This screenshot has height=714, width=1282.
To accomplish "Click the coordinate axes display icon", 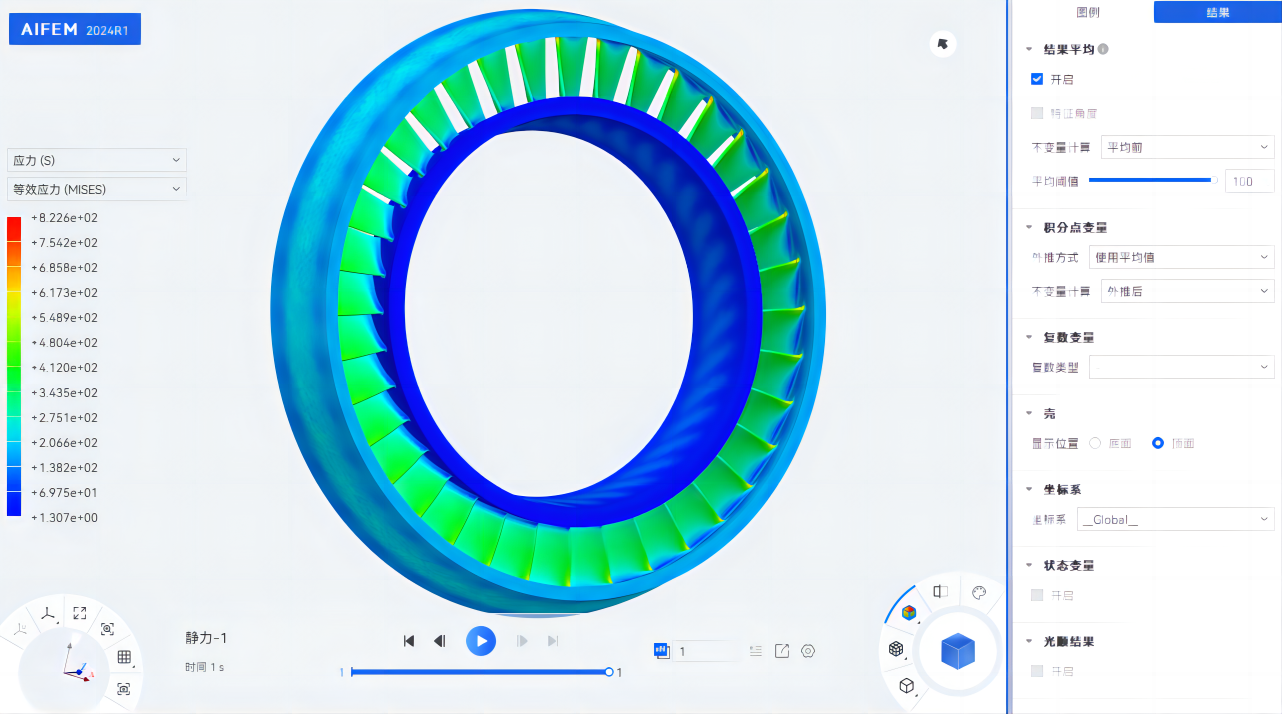I will click(x=47, y=615).
